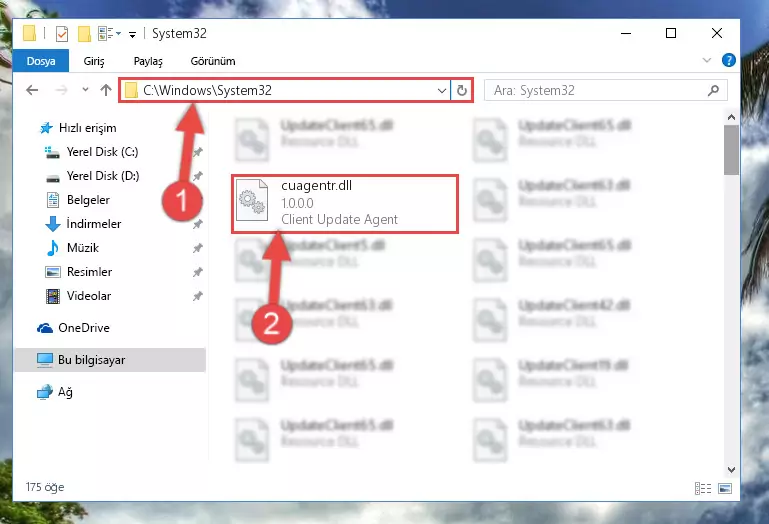This screenshot has width=769, height=524.
Task: Click New folder quick access icon
Action: pyautogui.click(x=84, y=34)
